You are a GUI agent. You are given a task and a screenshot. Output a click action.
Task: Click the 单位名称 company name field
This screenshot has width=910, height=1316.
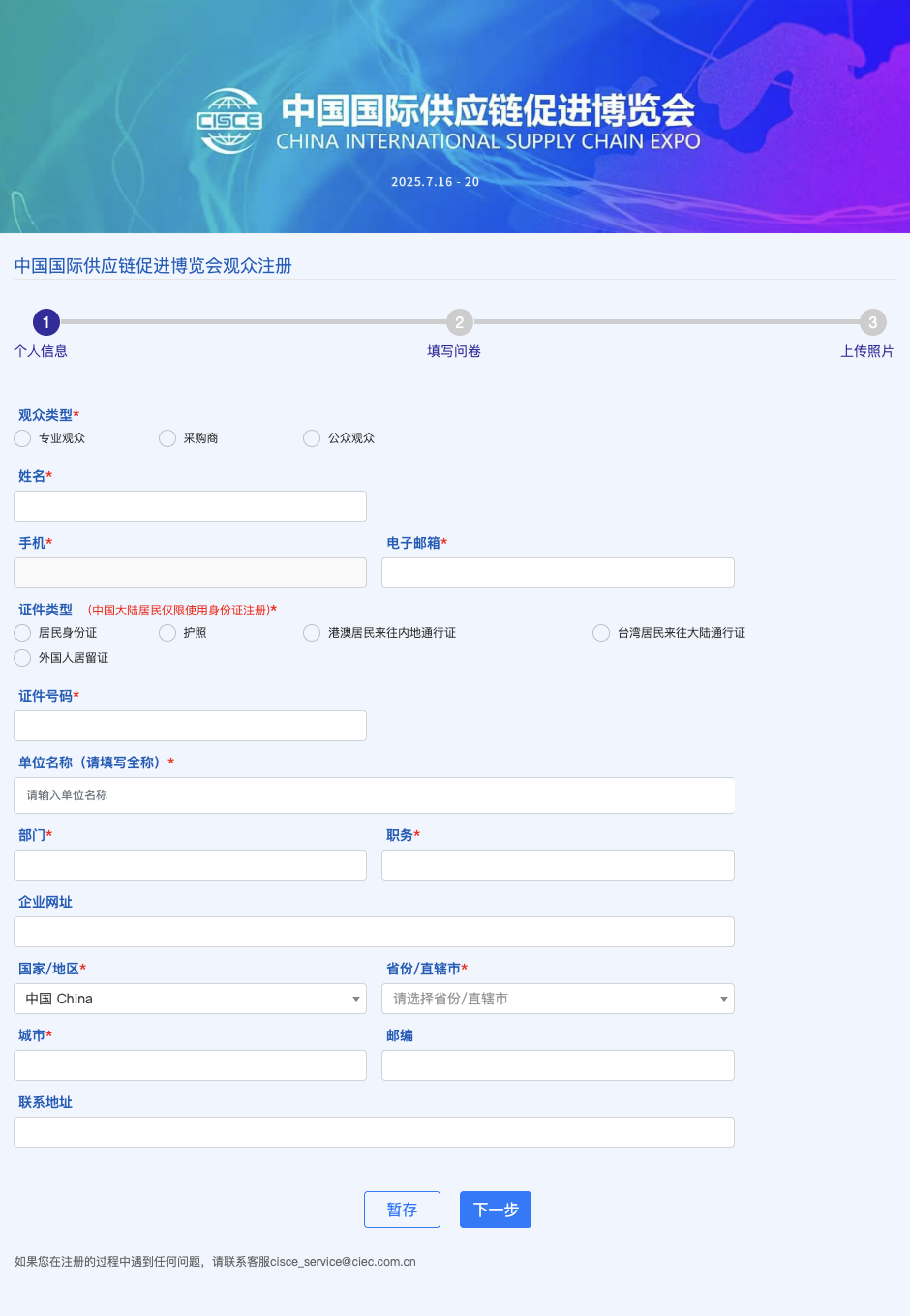(374, 795)
